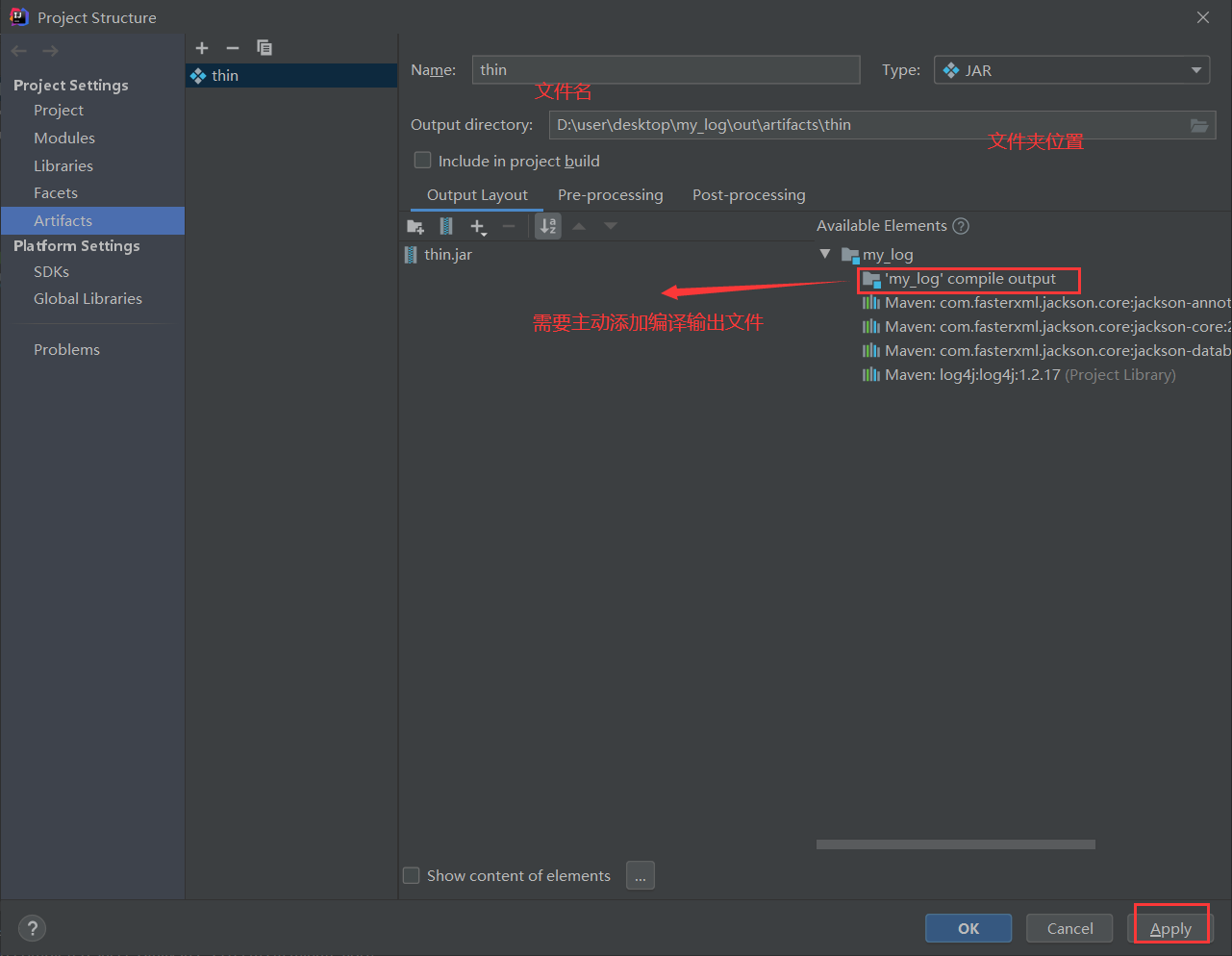Viewport: 1232px width, 956px height.
Task: Toggle sort elements by names and types
Action: tap(548, 226)
